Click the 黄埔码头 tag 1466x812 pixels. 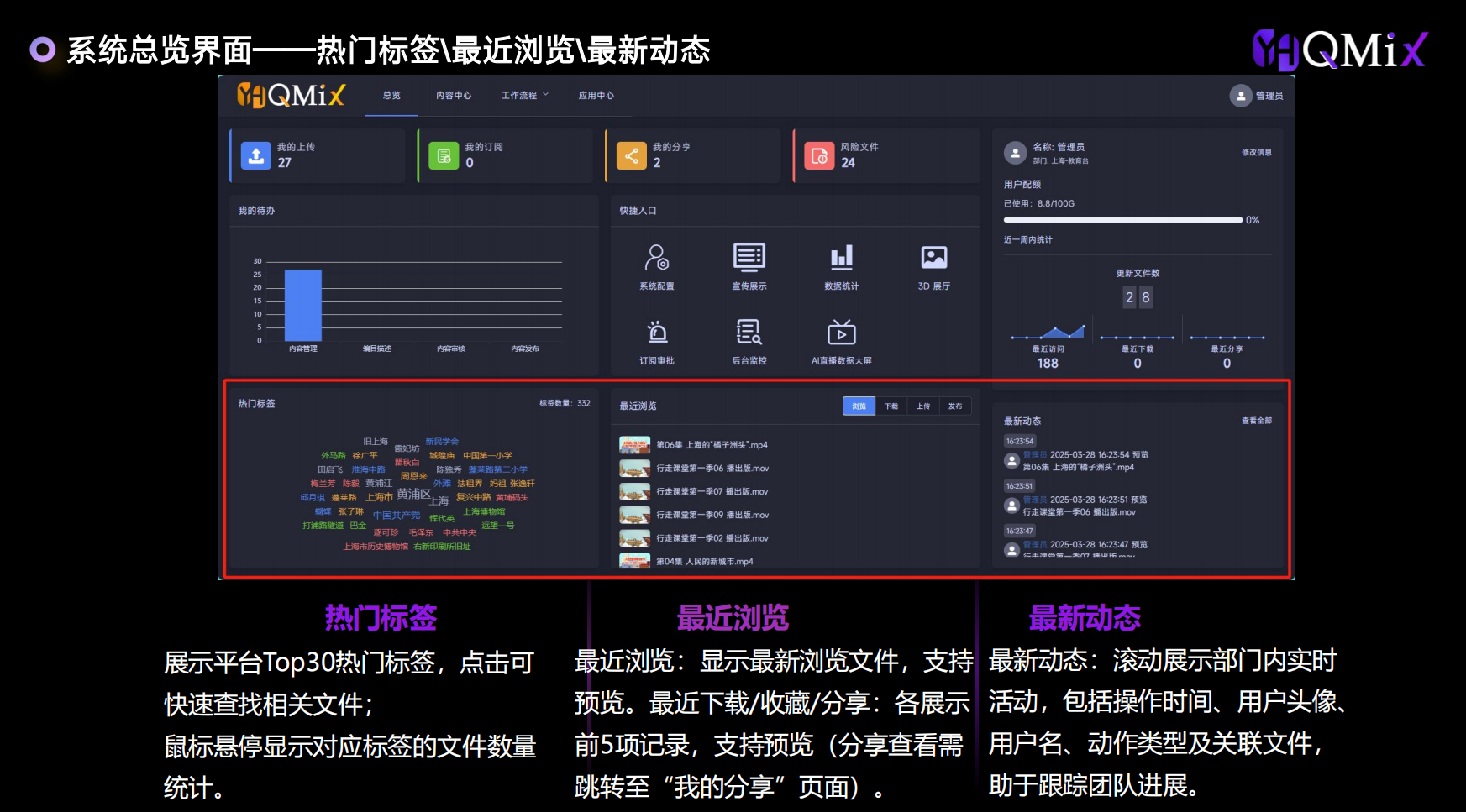pos(512,498)
